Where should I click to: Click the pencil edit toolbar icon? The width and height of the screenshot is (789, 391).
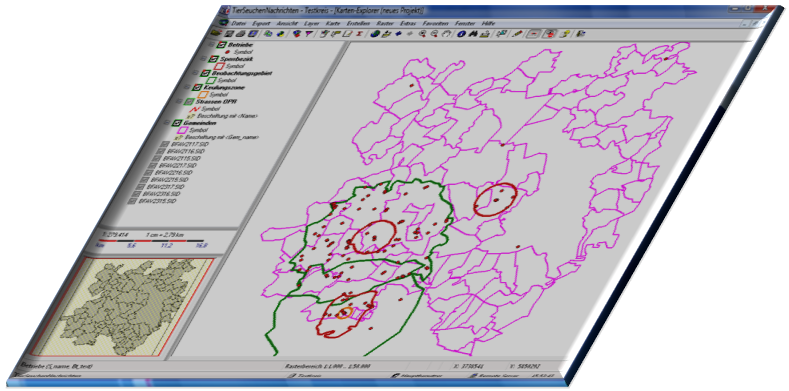tap(517, 34)
